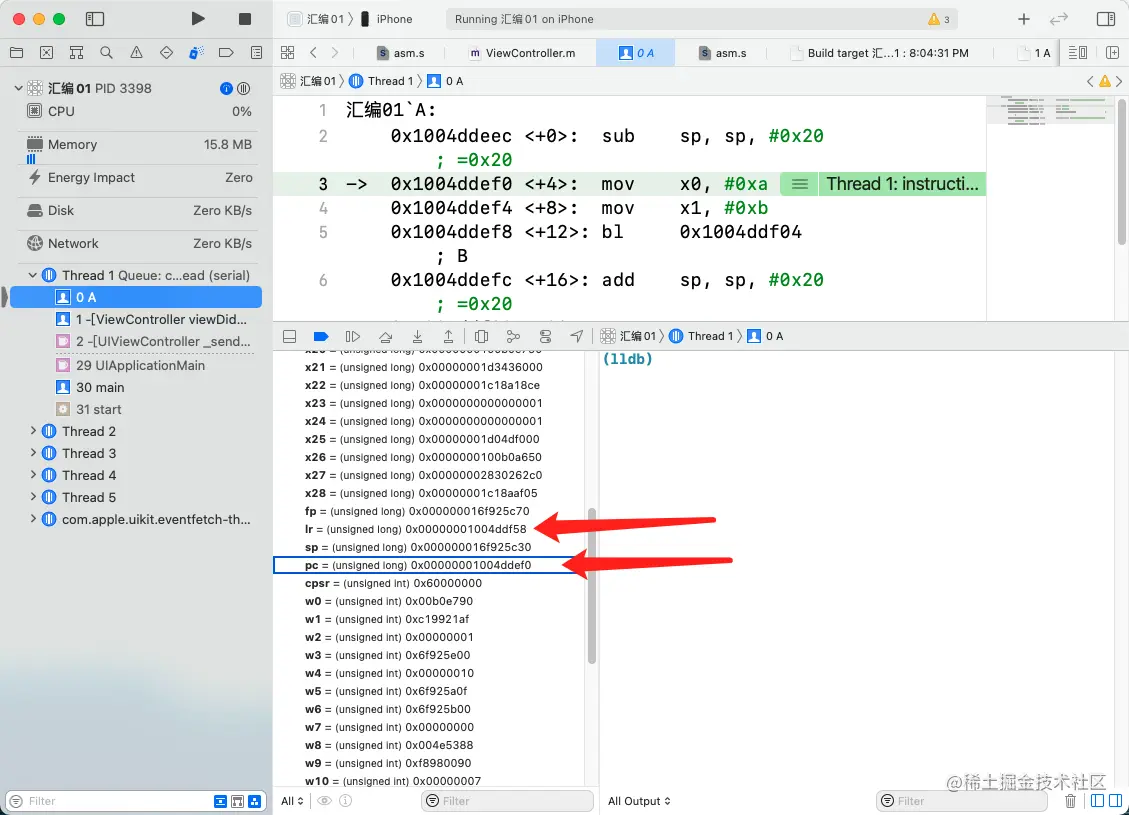1129x815 pixels.
Task: Open the Library with the plus button
Action: click(x=1024, y=19)
